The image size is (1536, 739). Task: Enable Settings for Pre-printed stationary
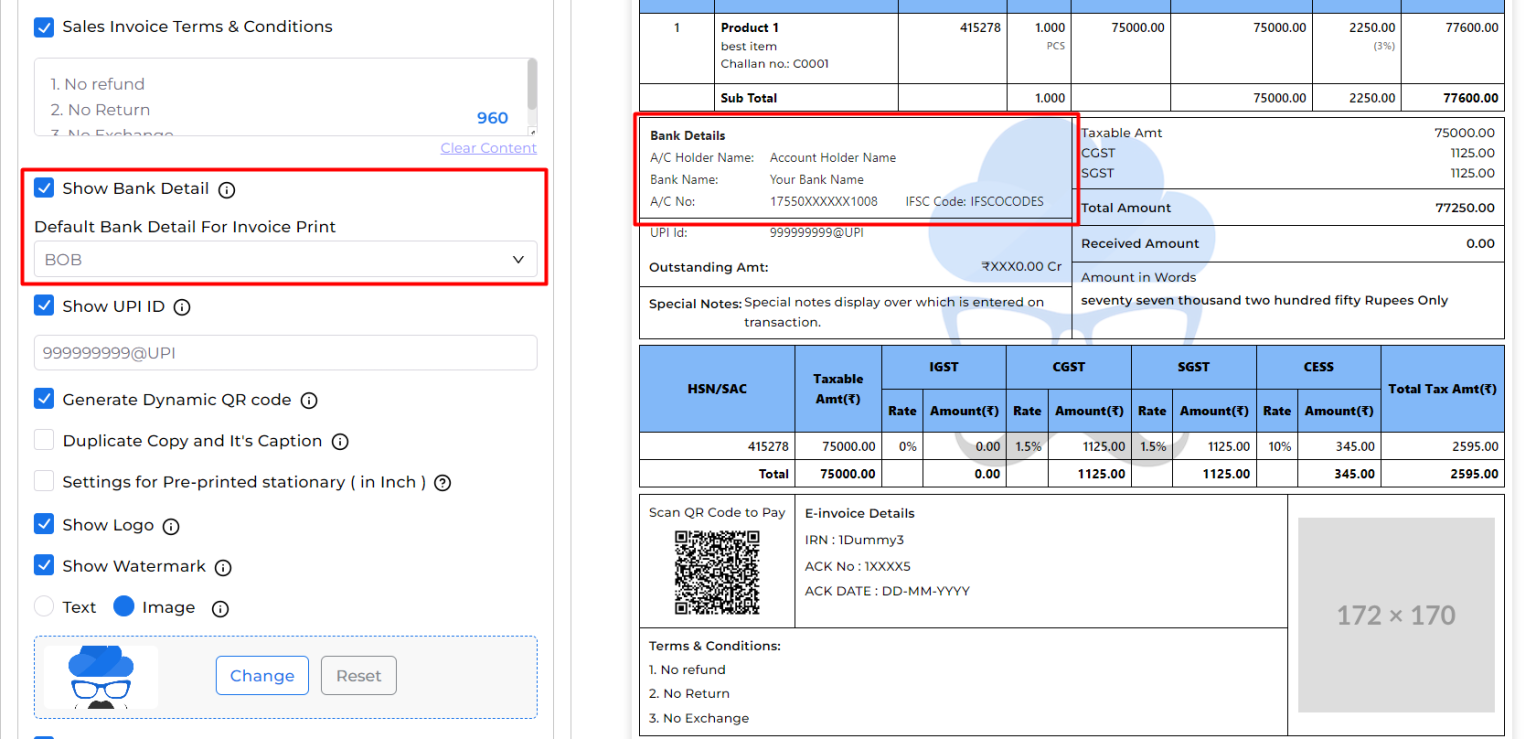point(43,481)
